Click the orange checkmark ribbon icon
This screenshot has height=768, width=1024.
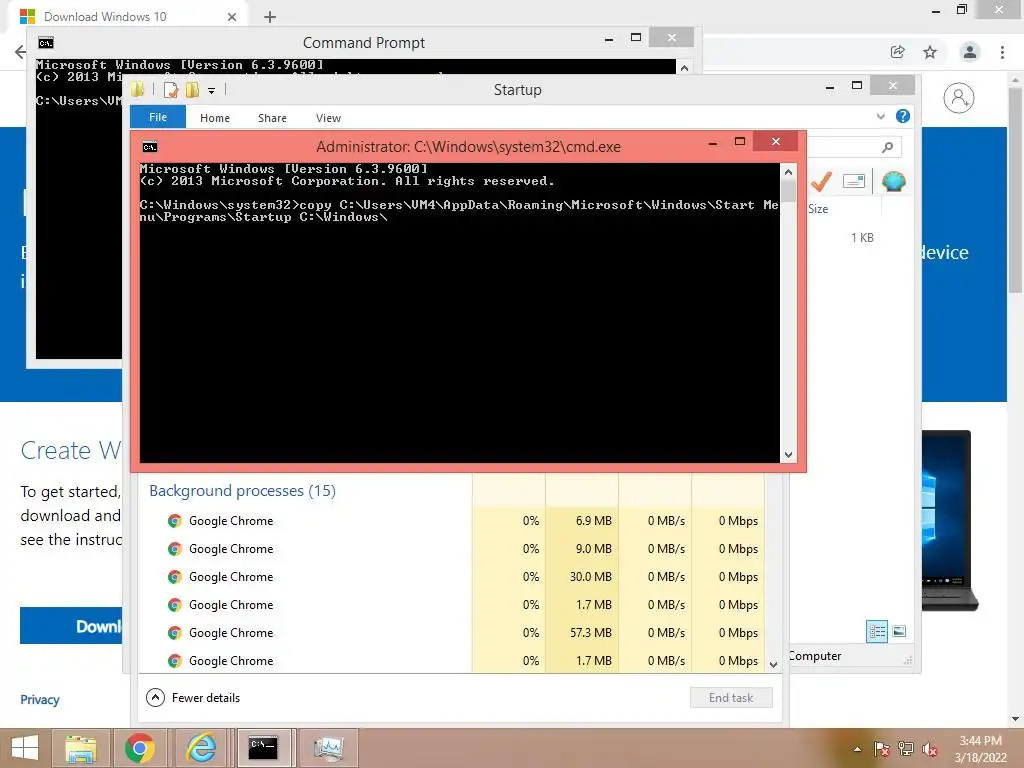(821, 181)
